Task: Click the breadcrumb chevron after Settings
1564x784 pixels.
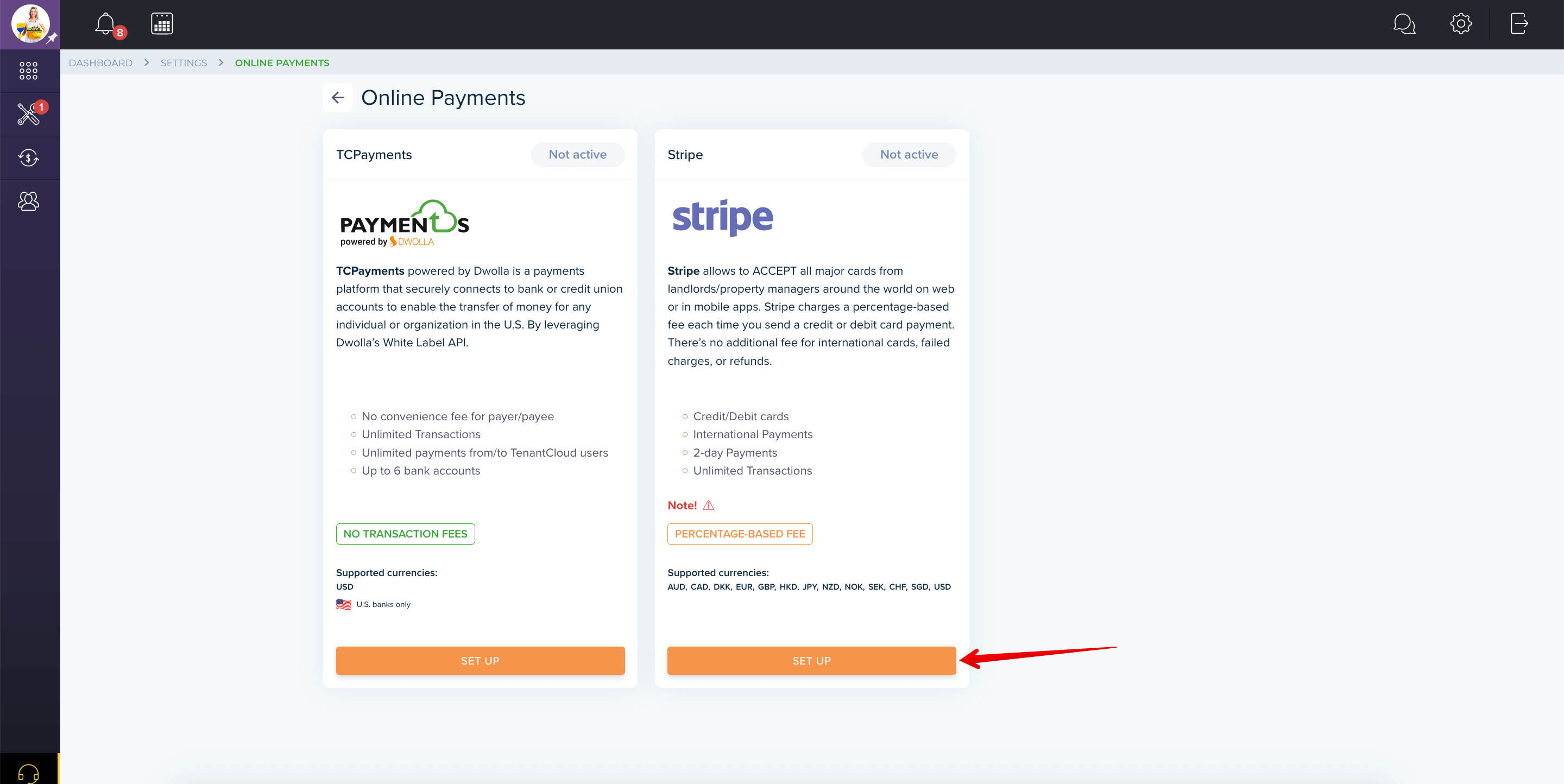Action: (x=221, y=62)
